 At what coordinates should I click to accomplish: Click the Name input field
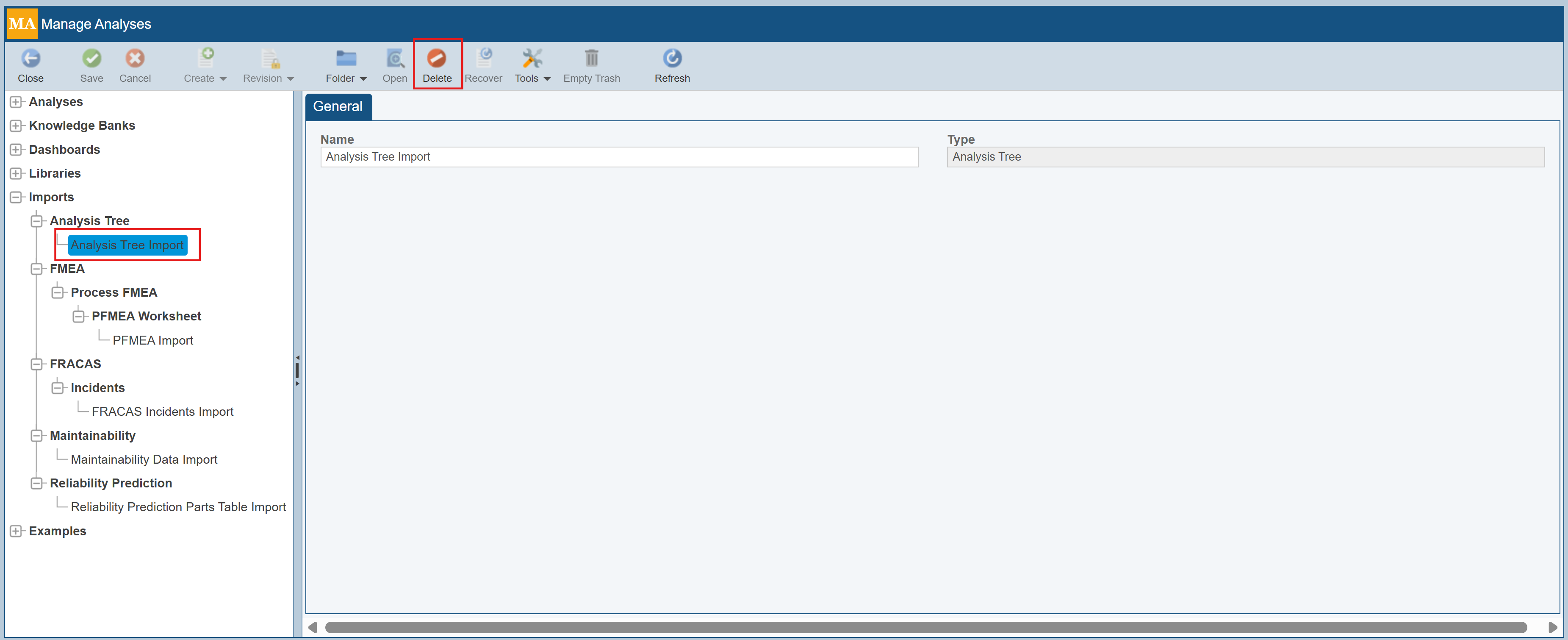point(618,157)
